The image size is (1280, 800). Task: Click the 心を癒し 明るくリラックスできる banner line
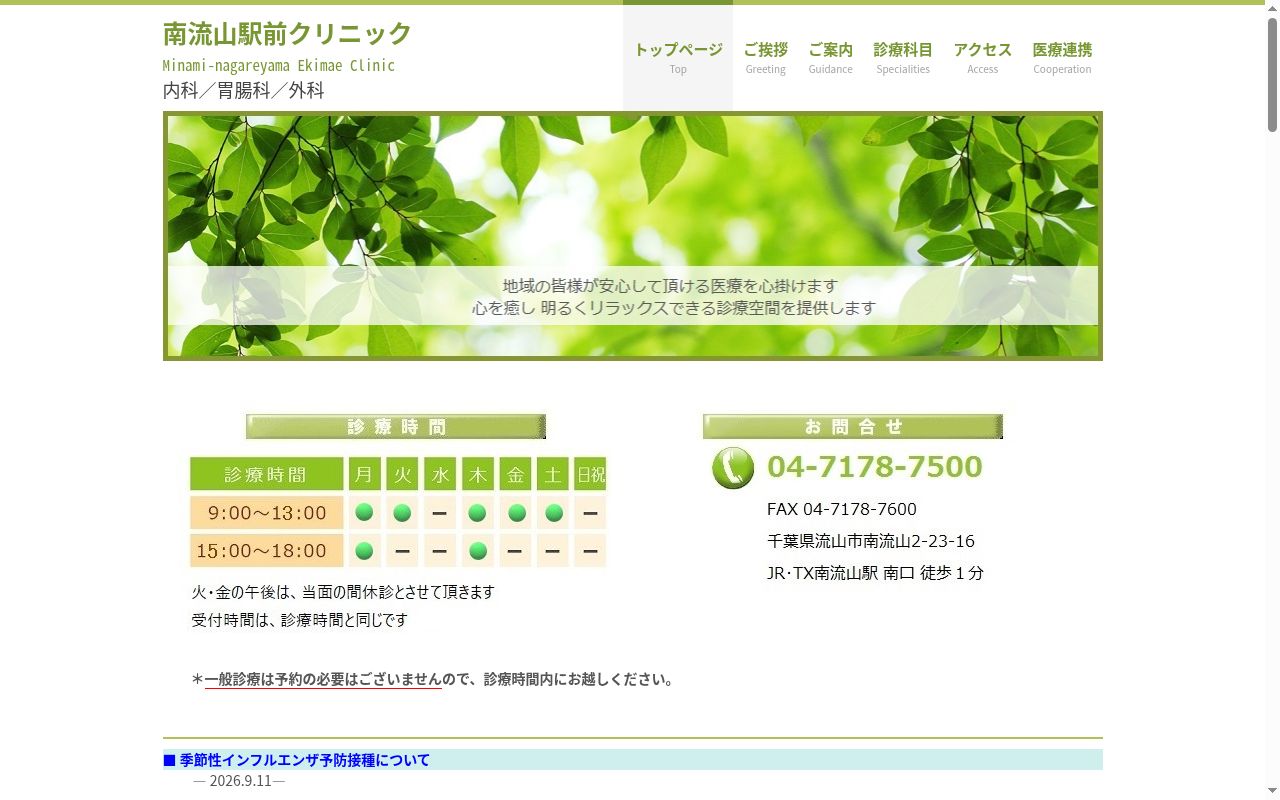(673, 308)
